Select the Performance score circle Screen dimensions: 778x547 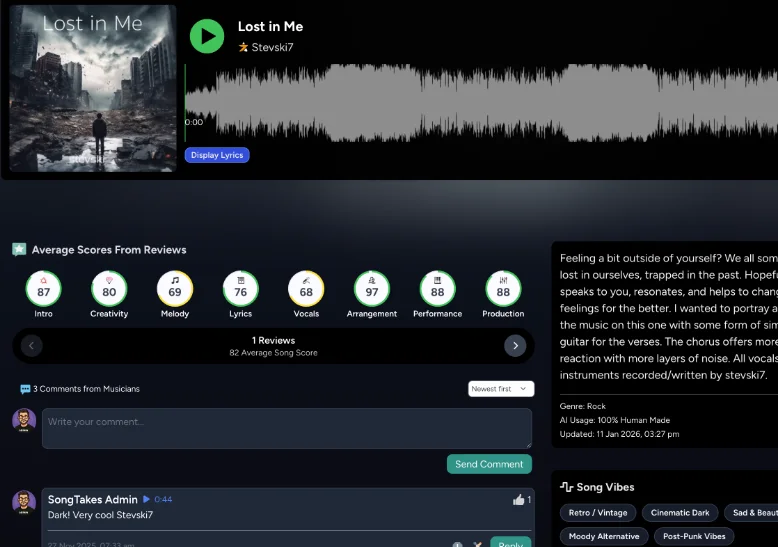[437, 290]
